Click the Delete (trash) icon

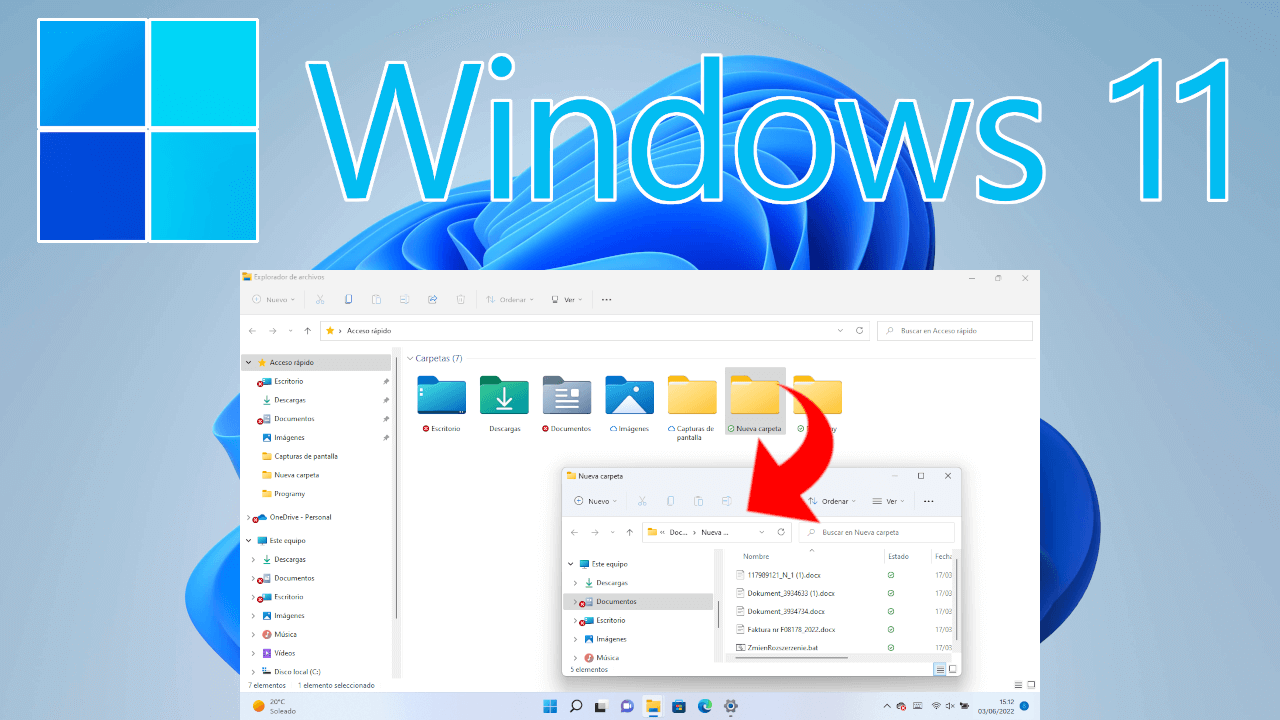click(x=460, y=299)
